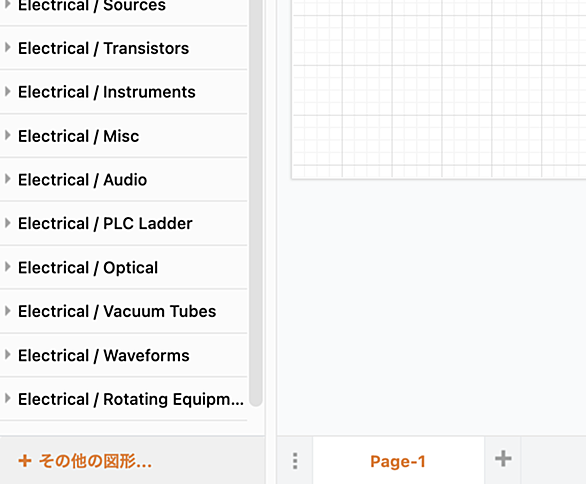The width and height of the screenshot is (586, 484).
Task: Expand Electrical / Misc triangle
Action: click(x=7, y=135)
